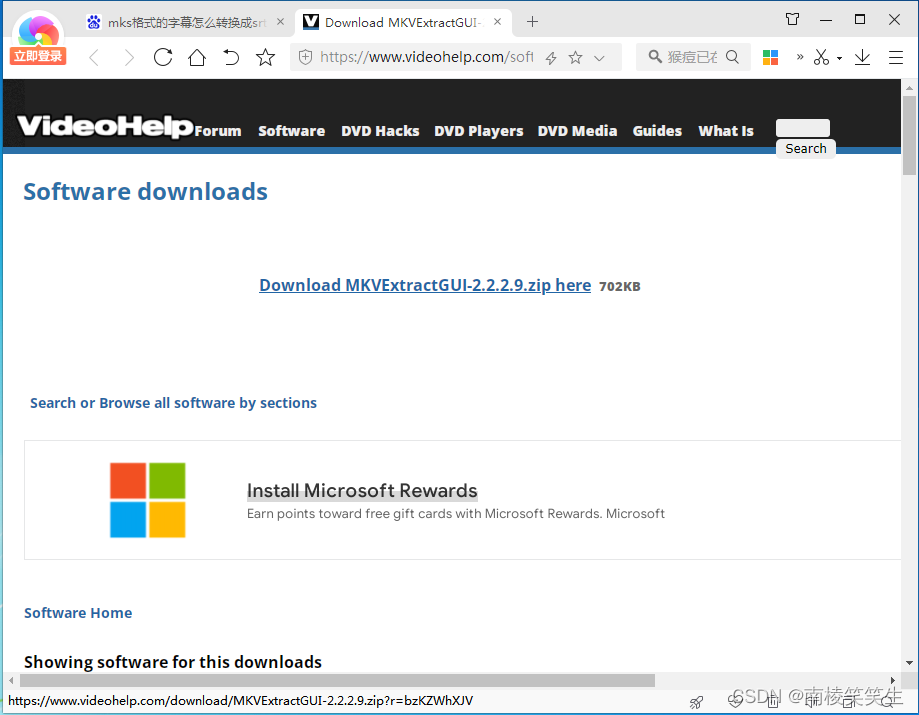This screenshot has width=919, height=715.
Task: Show more extensions with double chevron
Action: 799,57
